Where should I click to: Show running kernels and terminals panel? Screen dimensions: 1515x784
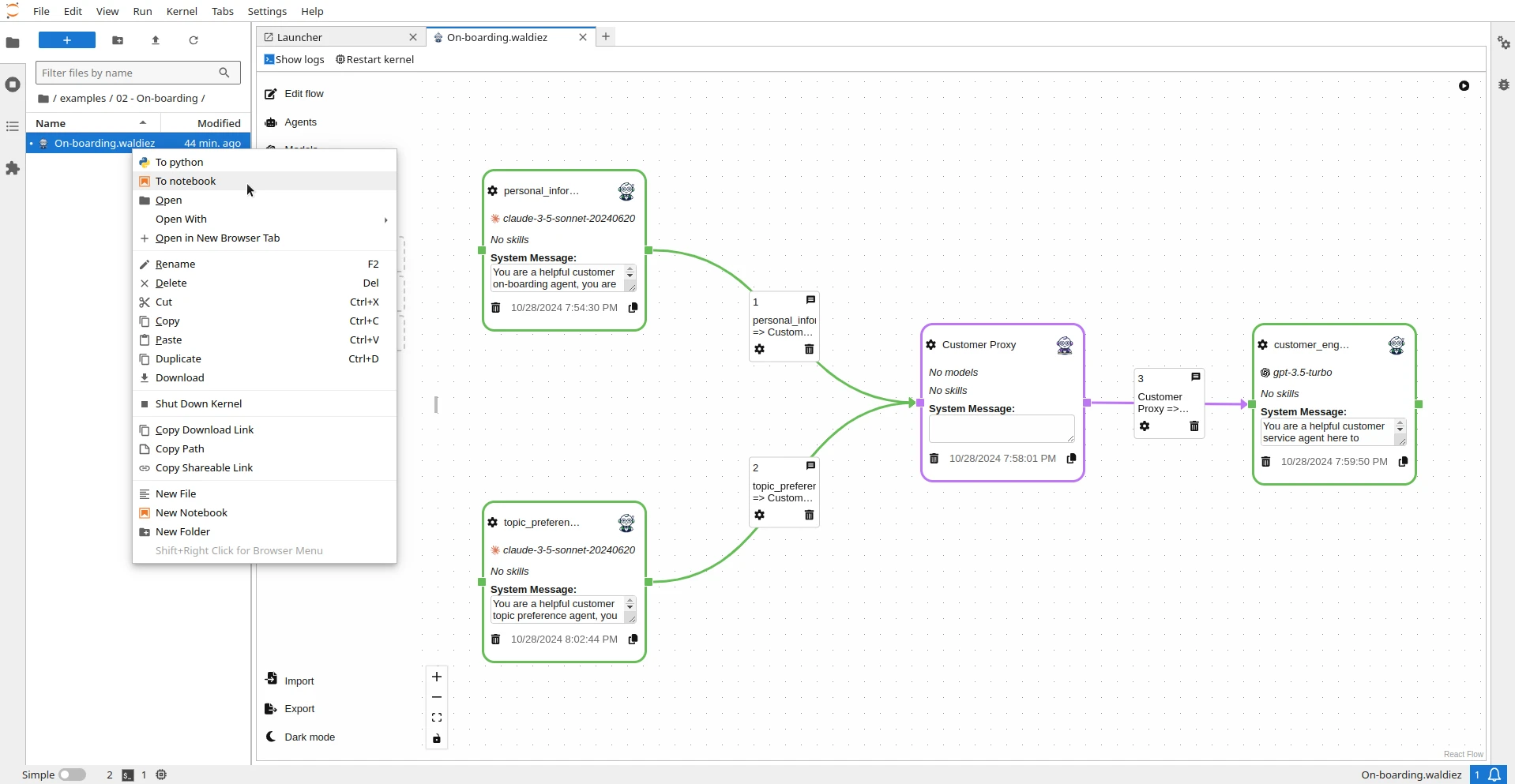click(13, 84)
